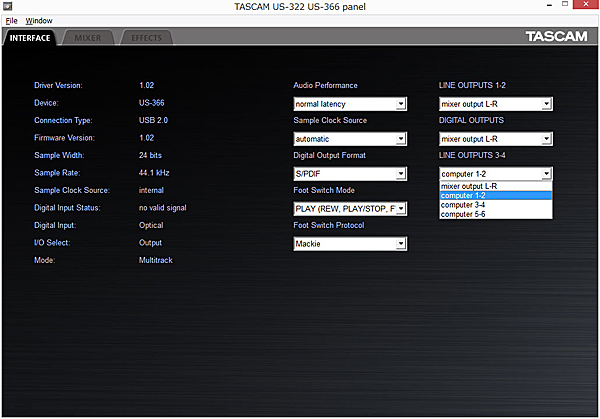
Task: Open the Foot Switch Protocol Mackie dropdown
Action: 350,244
